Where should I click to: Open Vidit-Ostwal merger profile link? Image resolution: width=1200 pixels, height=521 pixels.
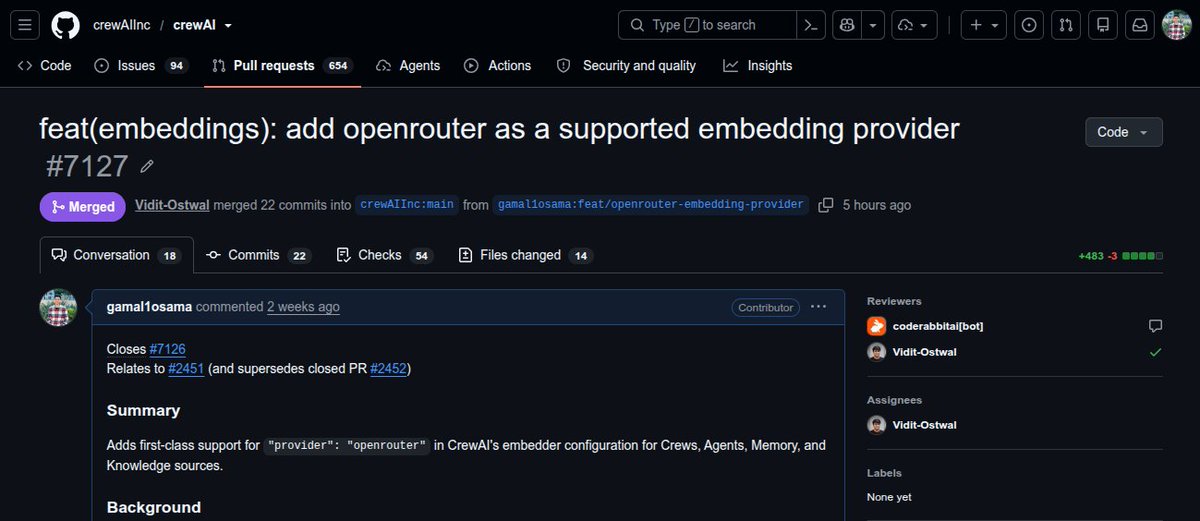(x=172, y=205)
